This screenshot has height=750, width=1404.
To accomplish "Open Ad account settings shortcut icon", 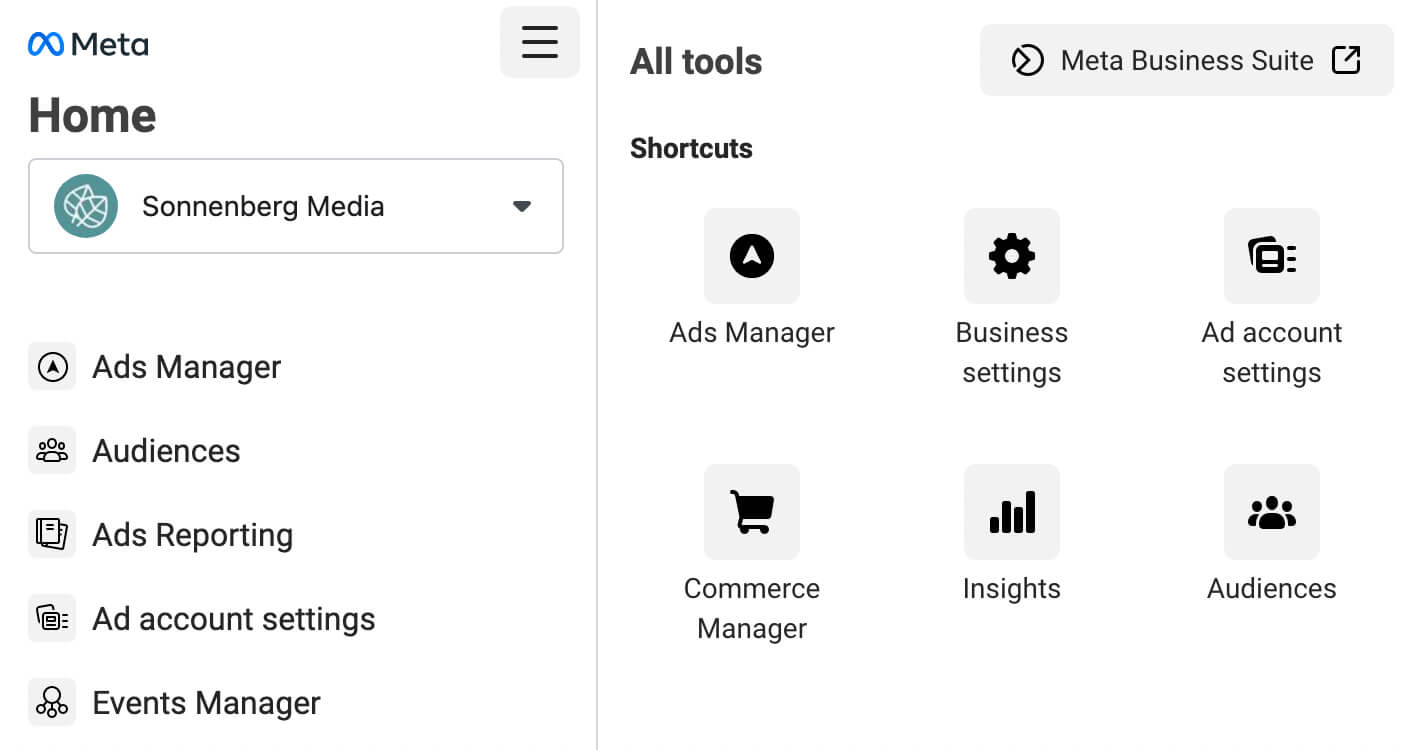I will [1271, 256].
